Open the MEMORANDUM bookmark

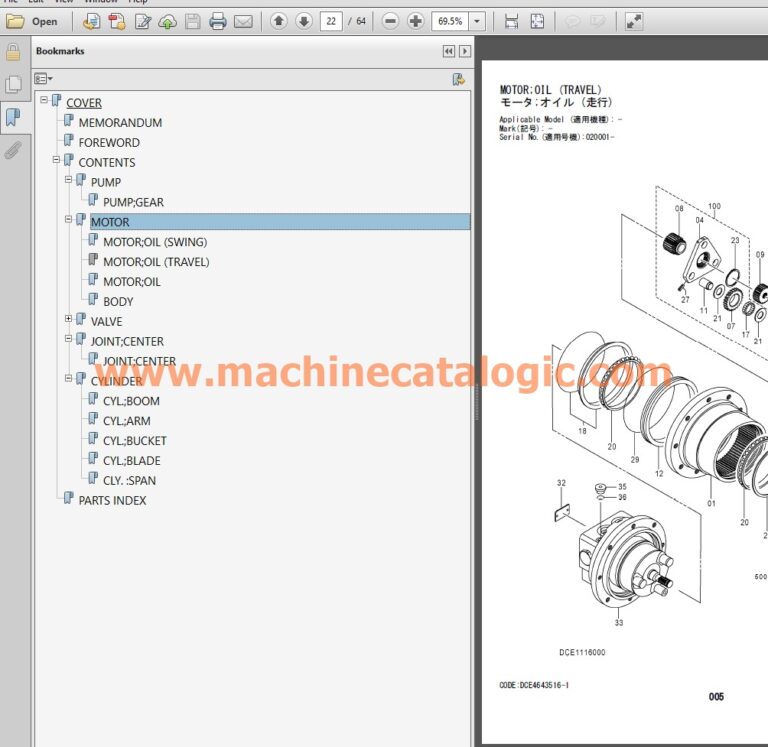[x=120, y=122]
